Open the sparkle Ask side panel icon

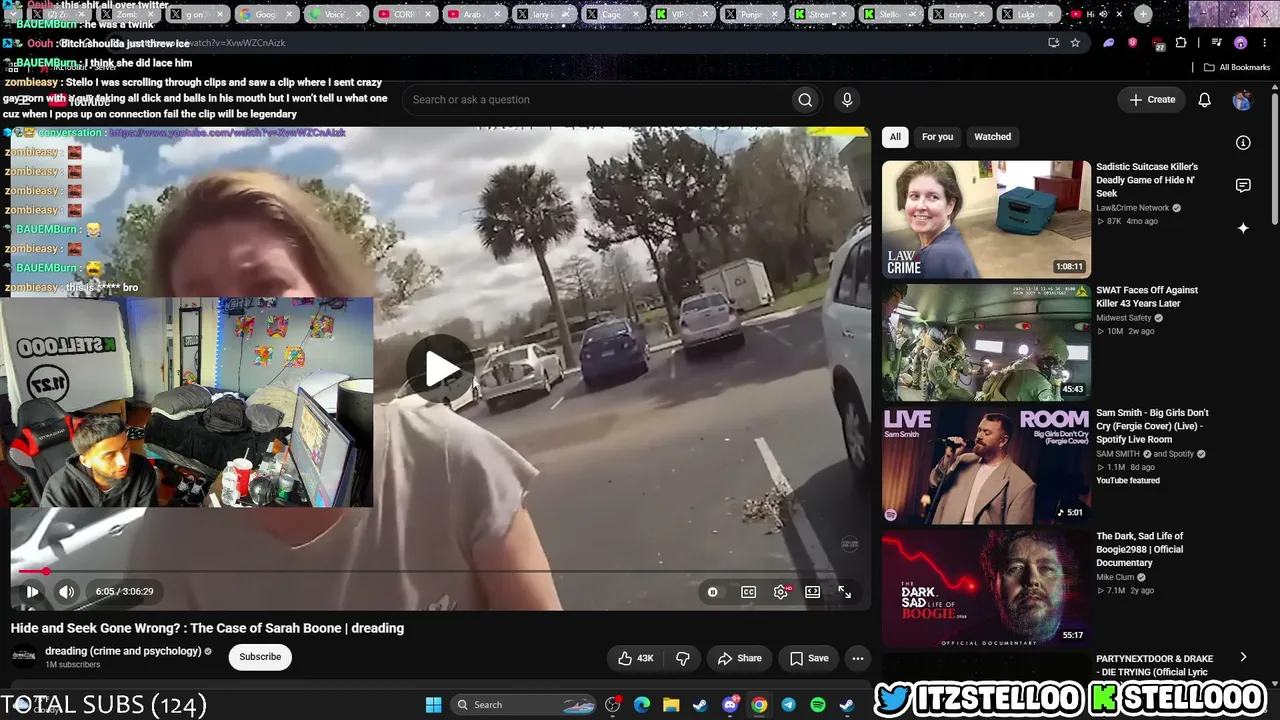click(1243, 228)
